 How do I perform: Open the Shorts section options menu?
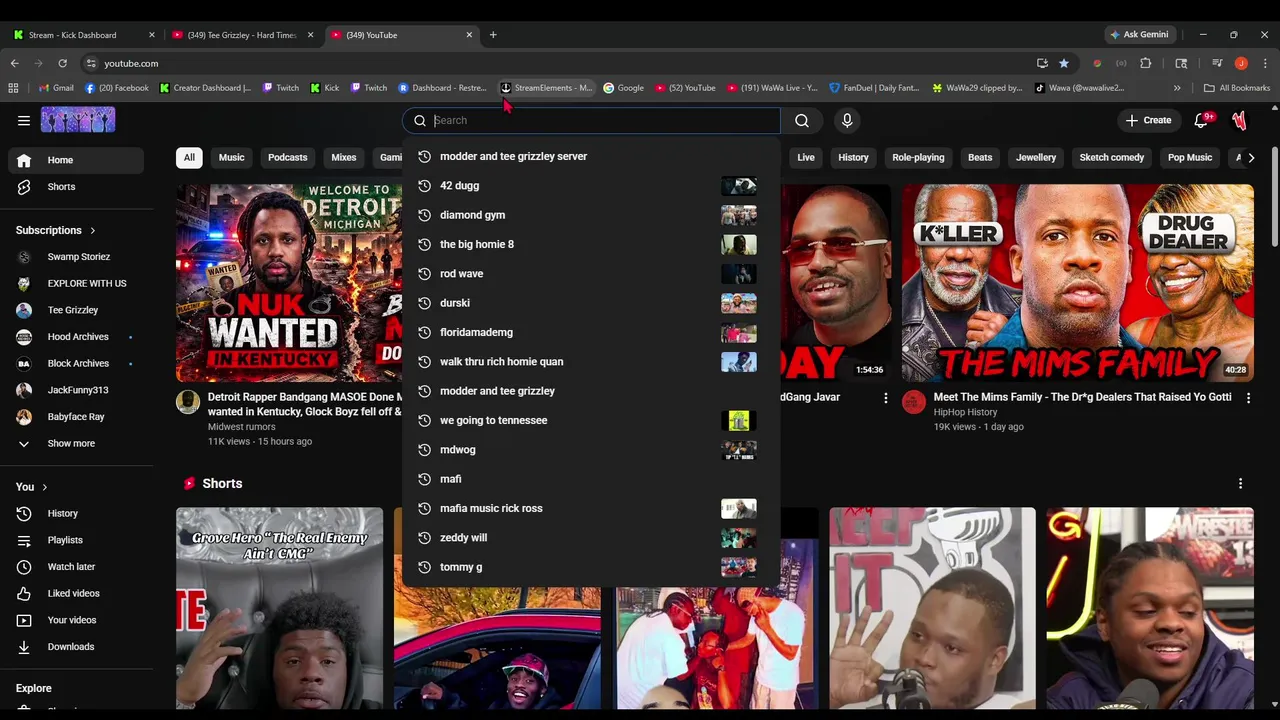click(1241, 484)
